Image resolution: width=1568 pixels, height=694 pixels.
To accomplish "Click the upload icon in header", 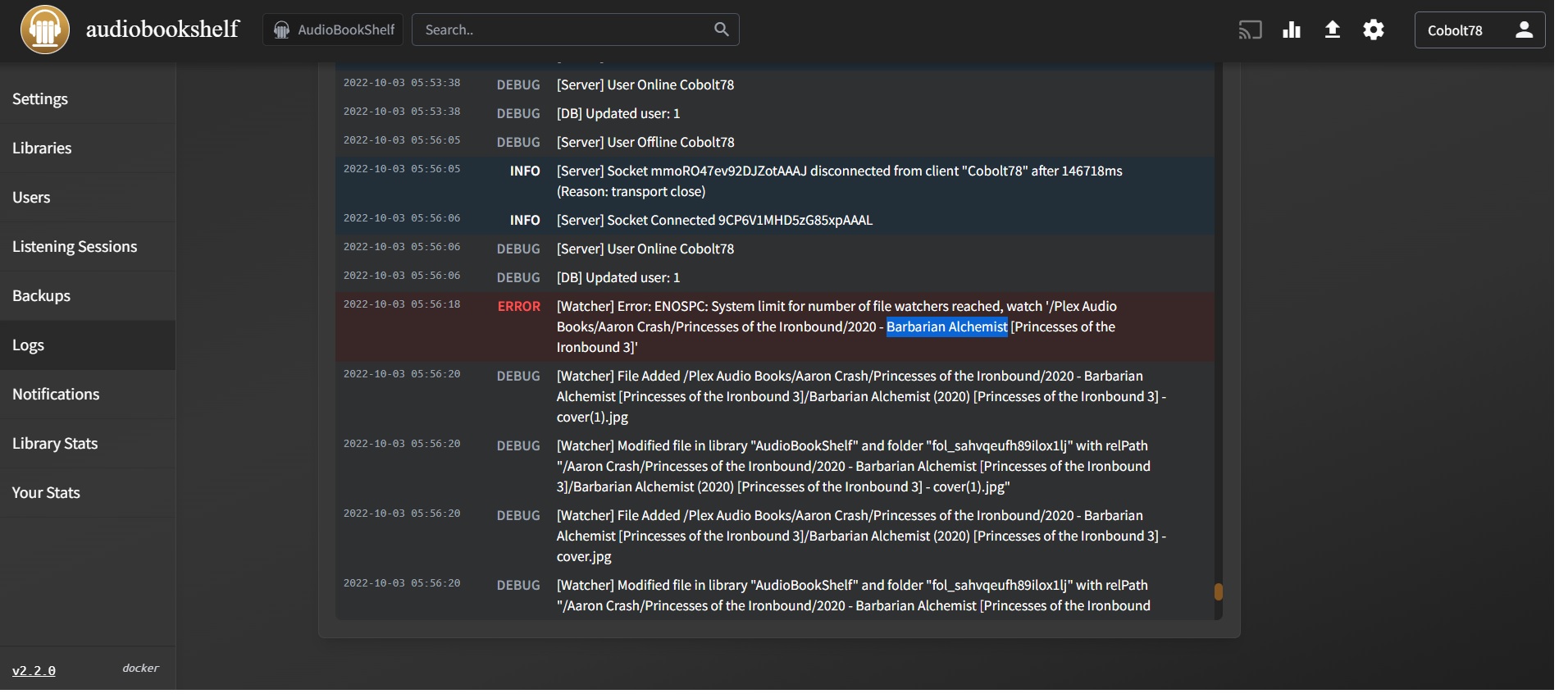I will pos(1333,30).
